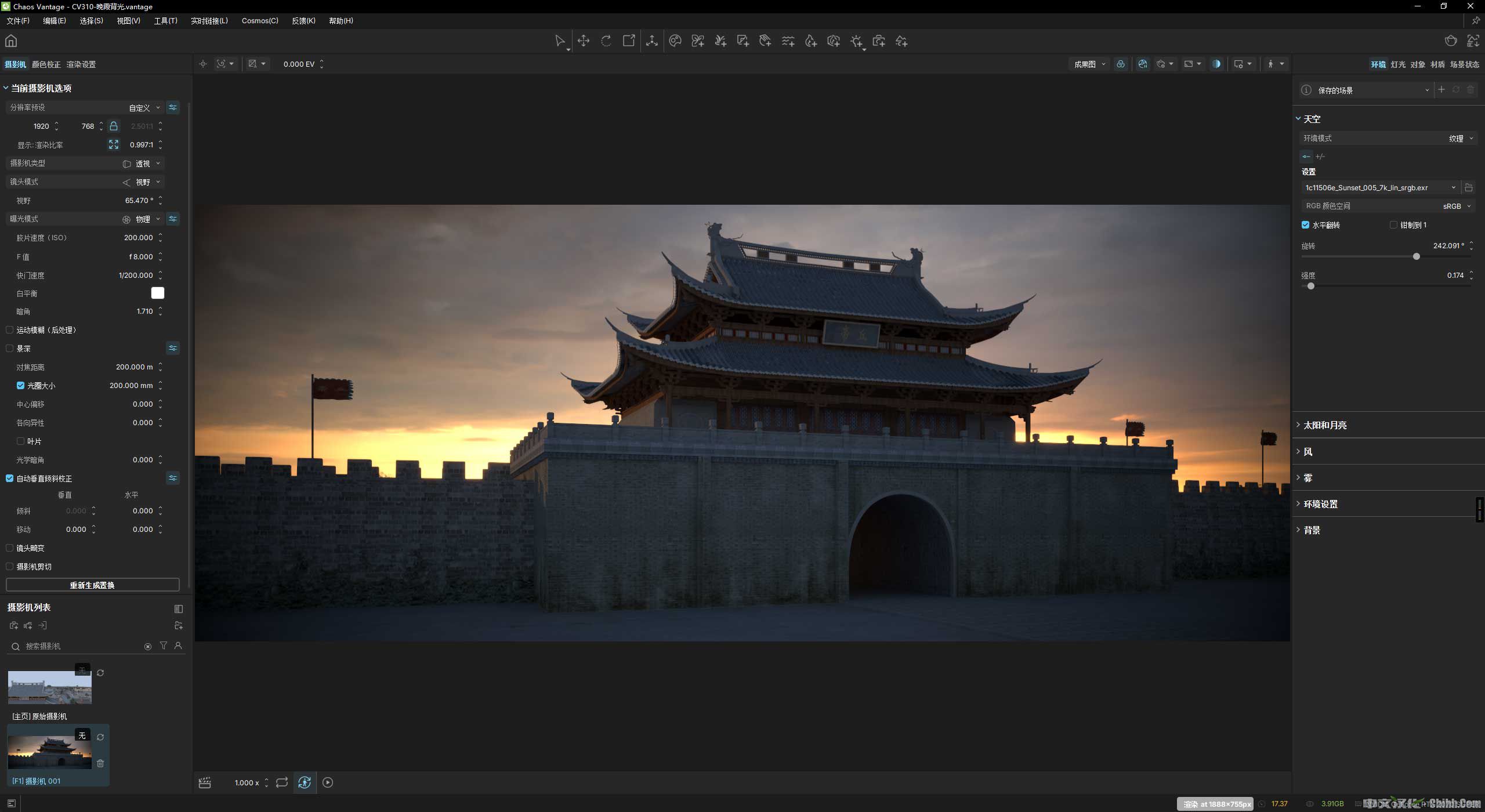Click the add water surface icon
Screen dimensions: 1485x812
pyautogui.click(x=788, y=41)
